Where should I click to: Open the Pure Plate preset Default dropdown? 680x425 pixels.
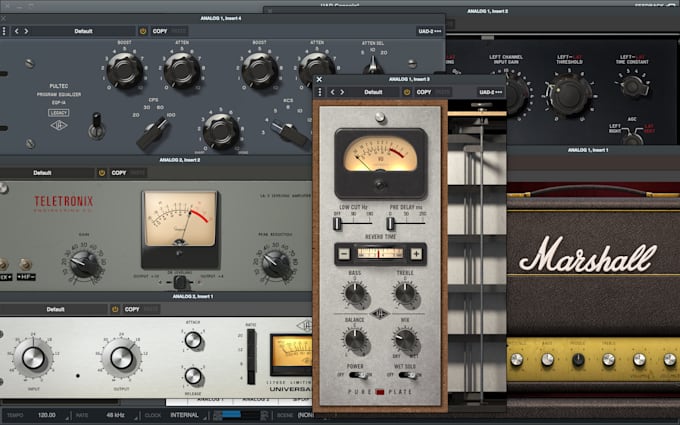coord(373,92)
